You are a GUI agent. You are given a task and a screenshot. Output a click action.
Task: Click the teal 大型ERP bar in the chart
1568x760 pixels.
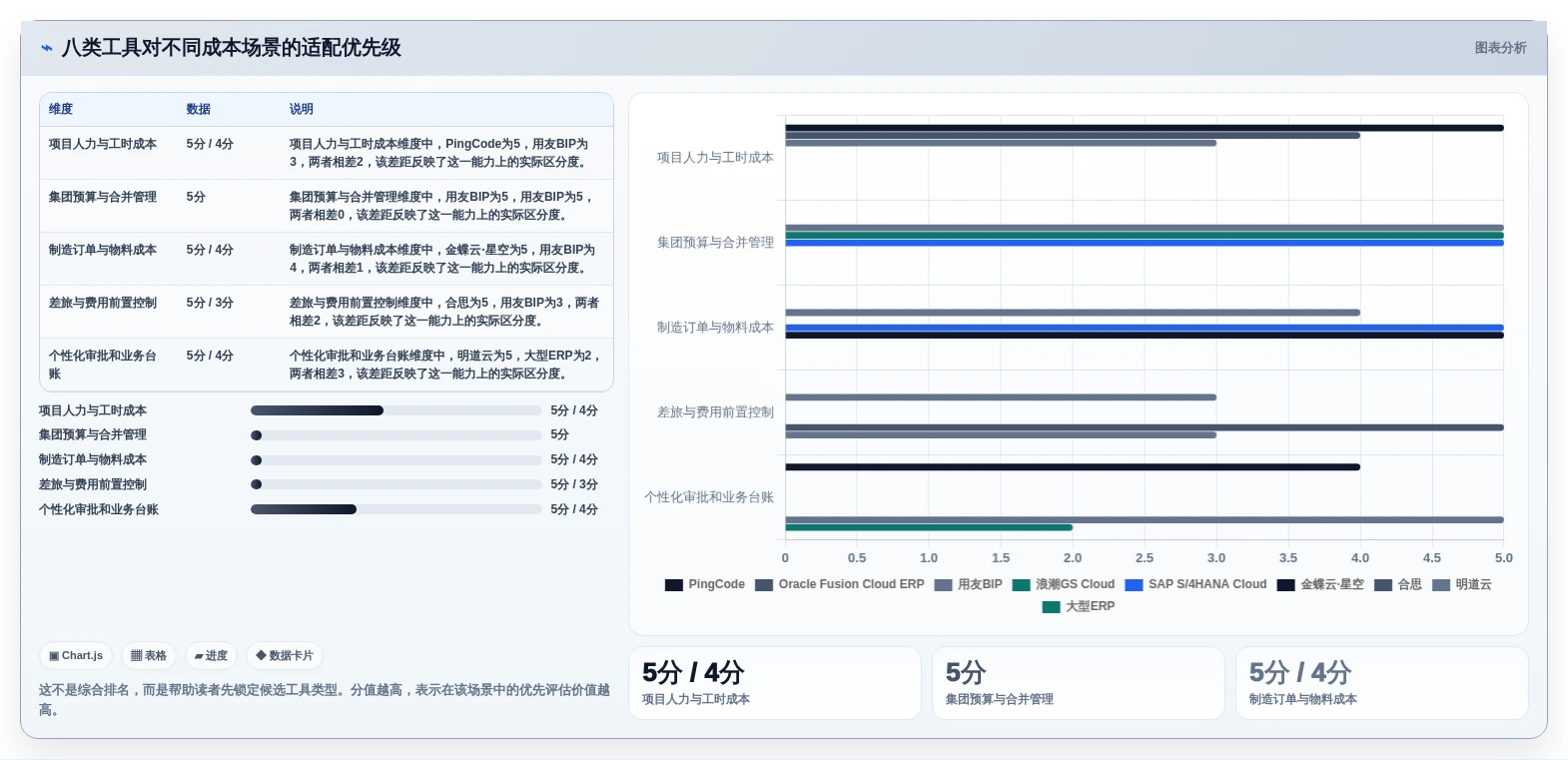coord(929,527)
